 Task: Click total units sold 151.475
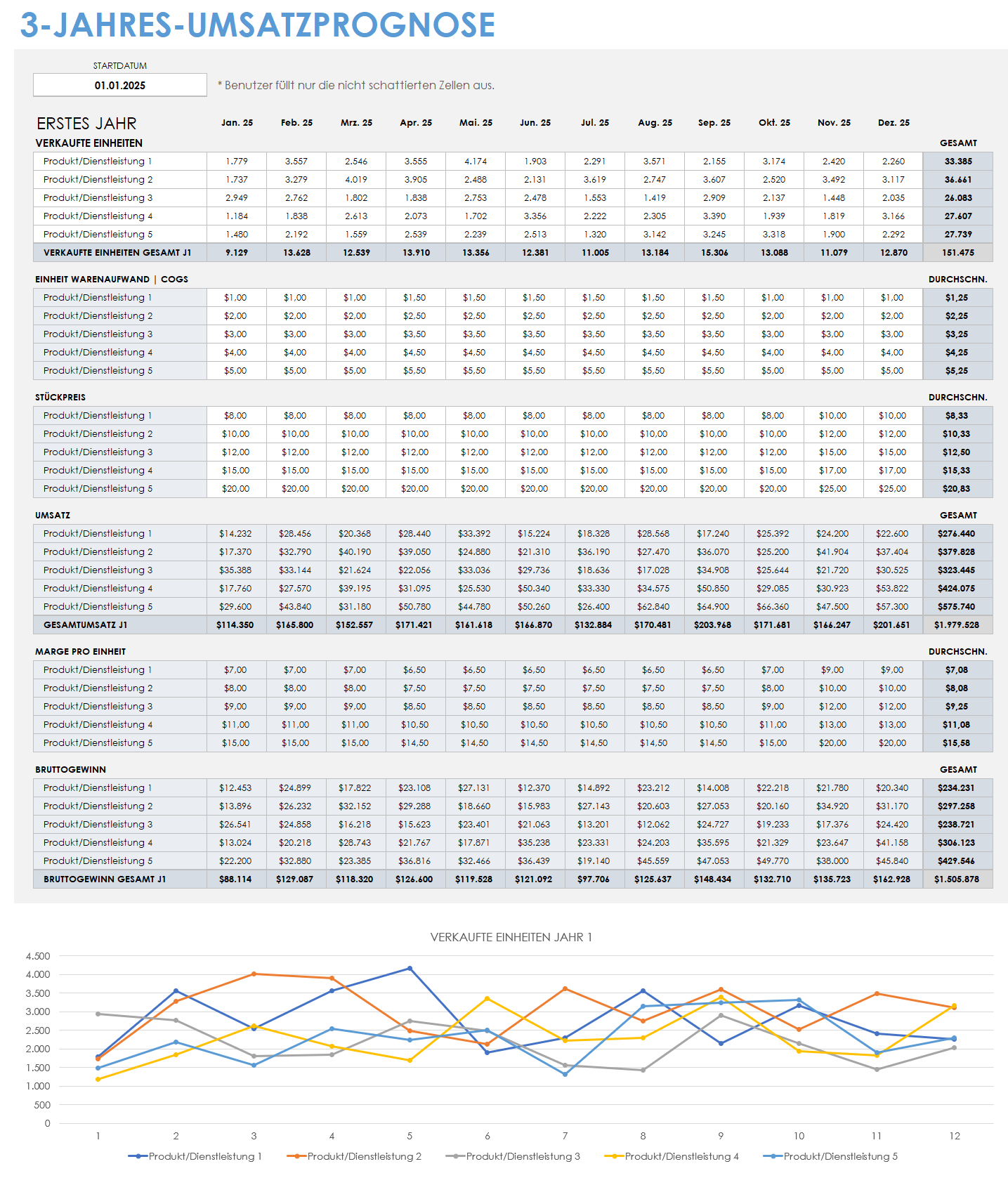coord(958,253)
